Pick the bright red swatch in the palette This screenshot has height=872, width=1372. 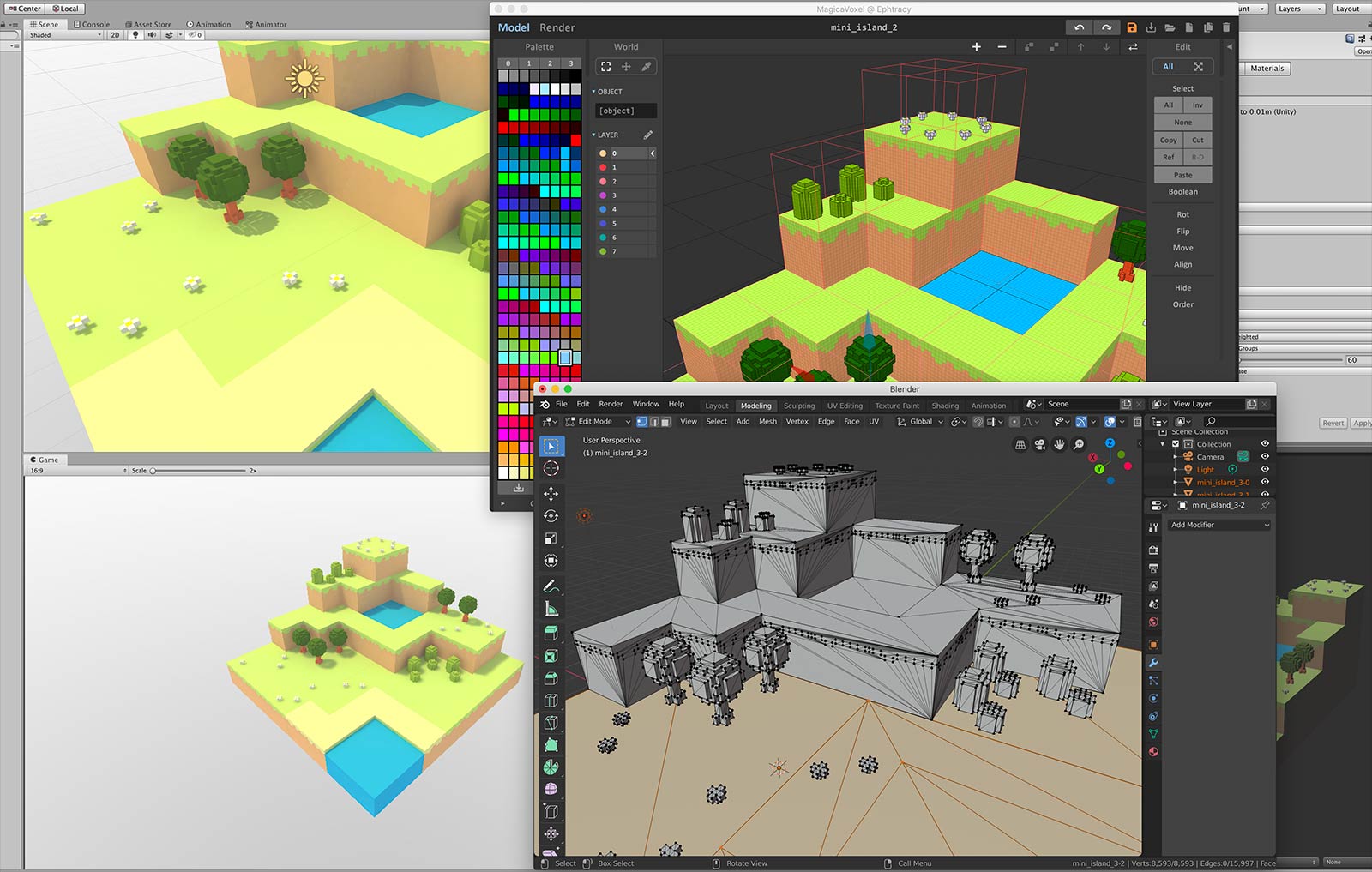(503, 128)
